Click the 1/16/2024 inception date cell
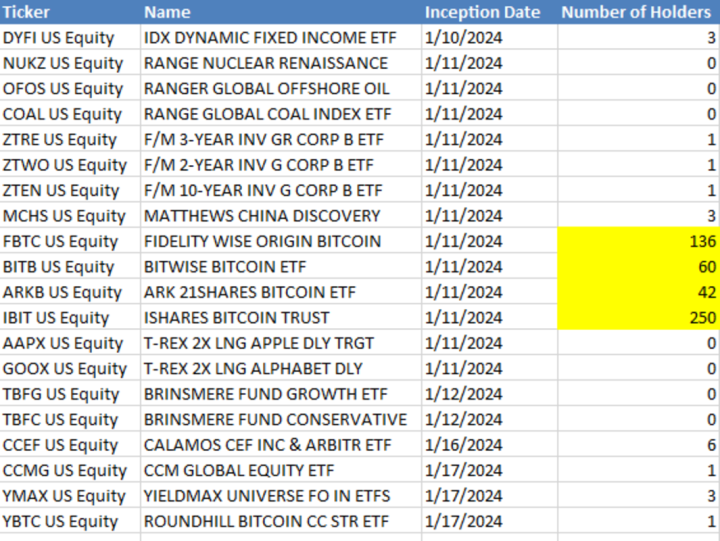720x541 pixels. [x=489, y=445]
